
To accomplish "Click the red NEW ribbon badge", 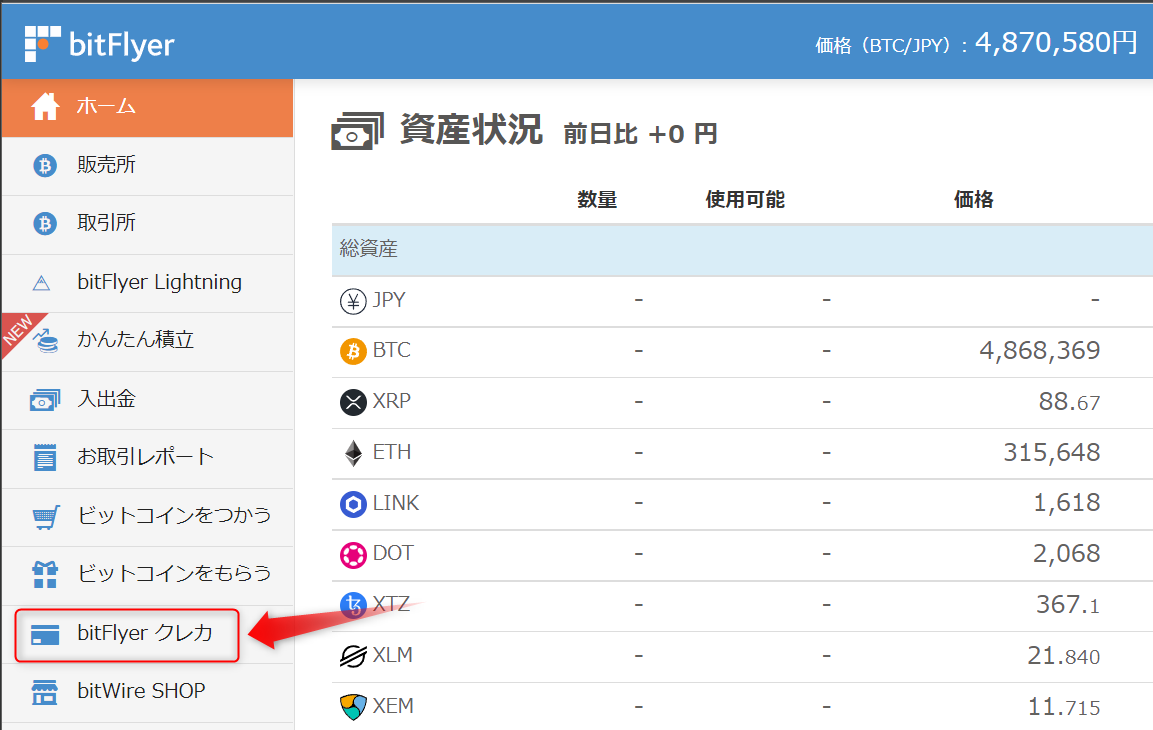I will [x=19, y=331].
